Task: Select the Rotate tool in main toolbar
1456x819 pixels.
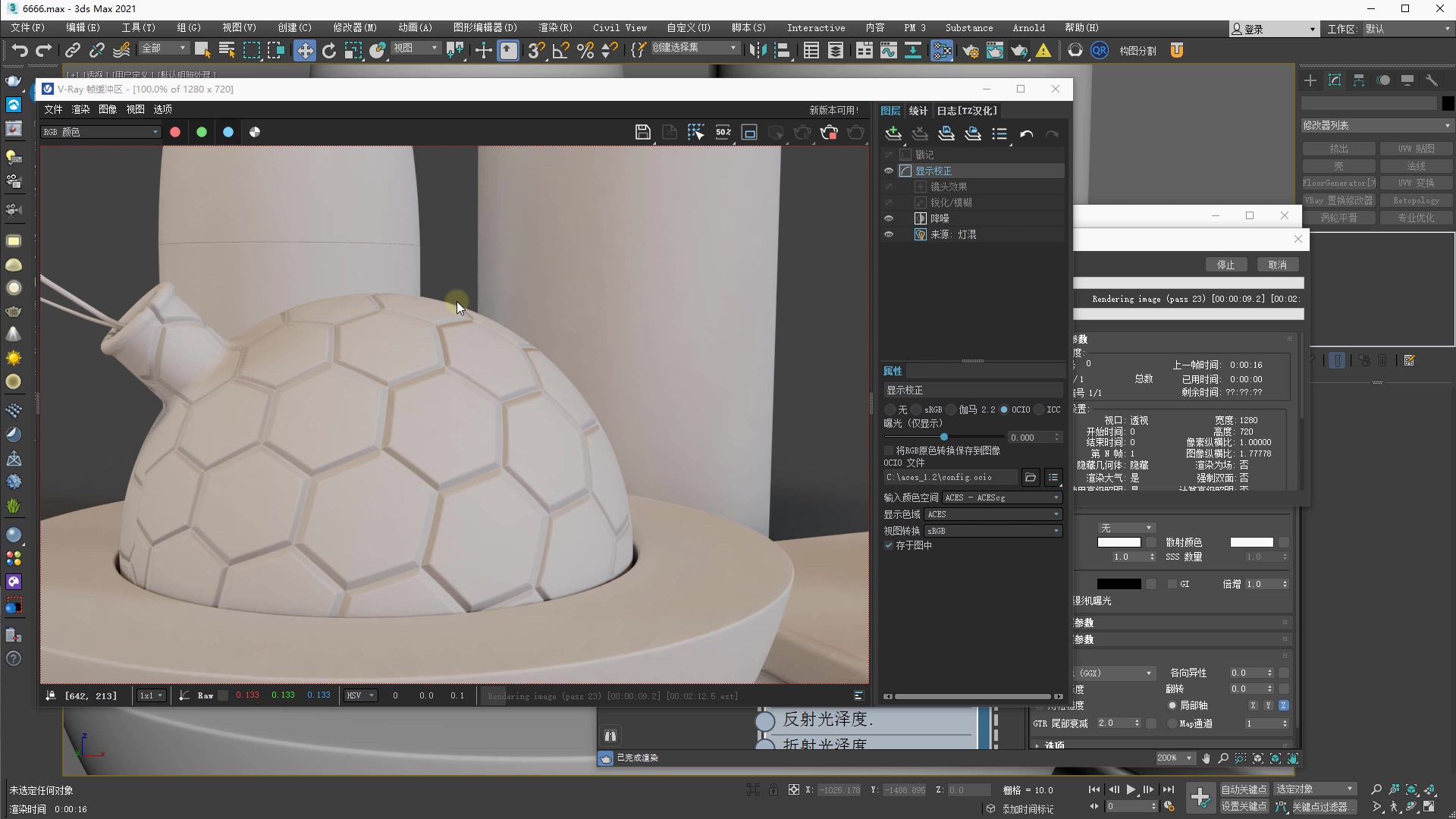Action: click(x=328, y=51)
